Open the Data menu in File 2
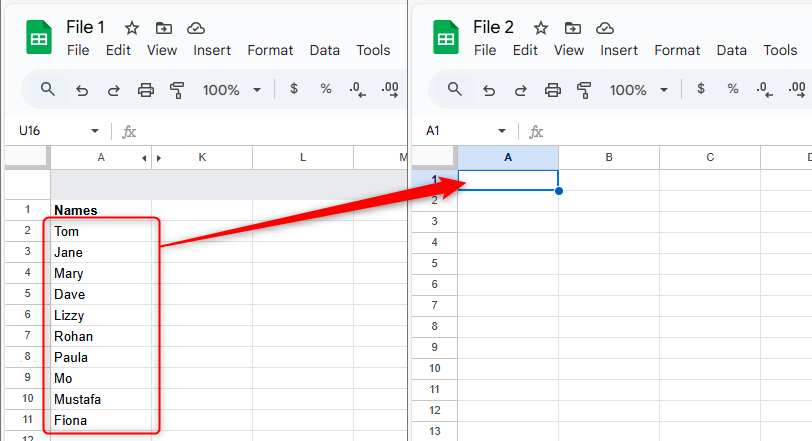This screenshot has width=812, height=441. pos(731,50)
